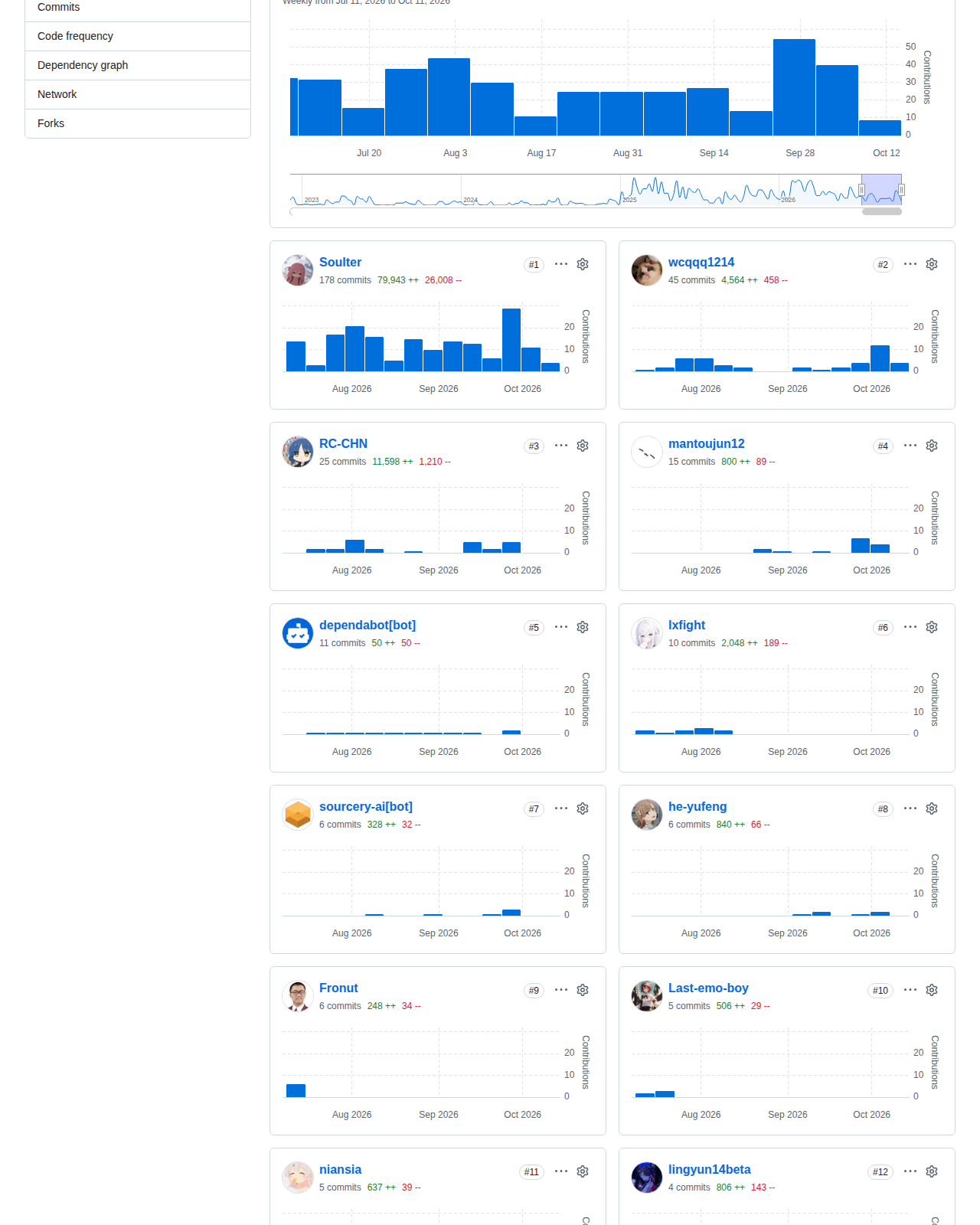Expand three-dot menu on lxfight card
The height and width of the screenshot is (1225, 980).
pos(910,627)
